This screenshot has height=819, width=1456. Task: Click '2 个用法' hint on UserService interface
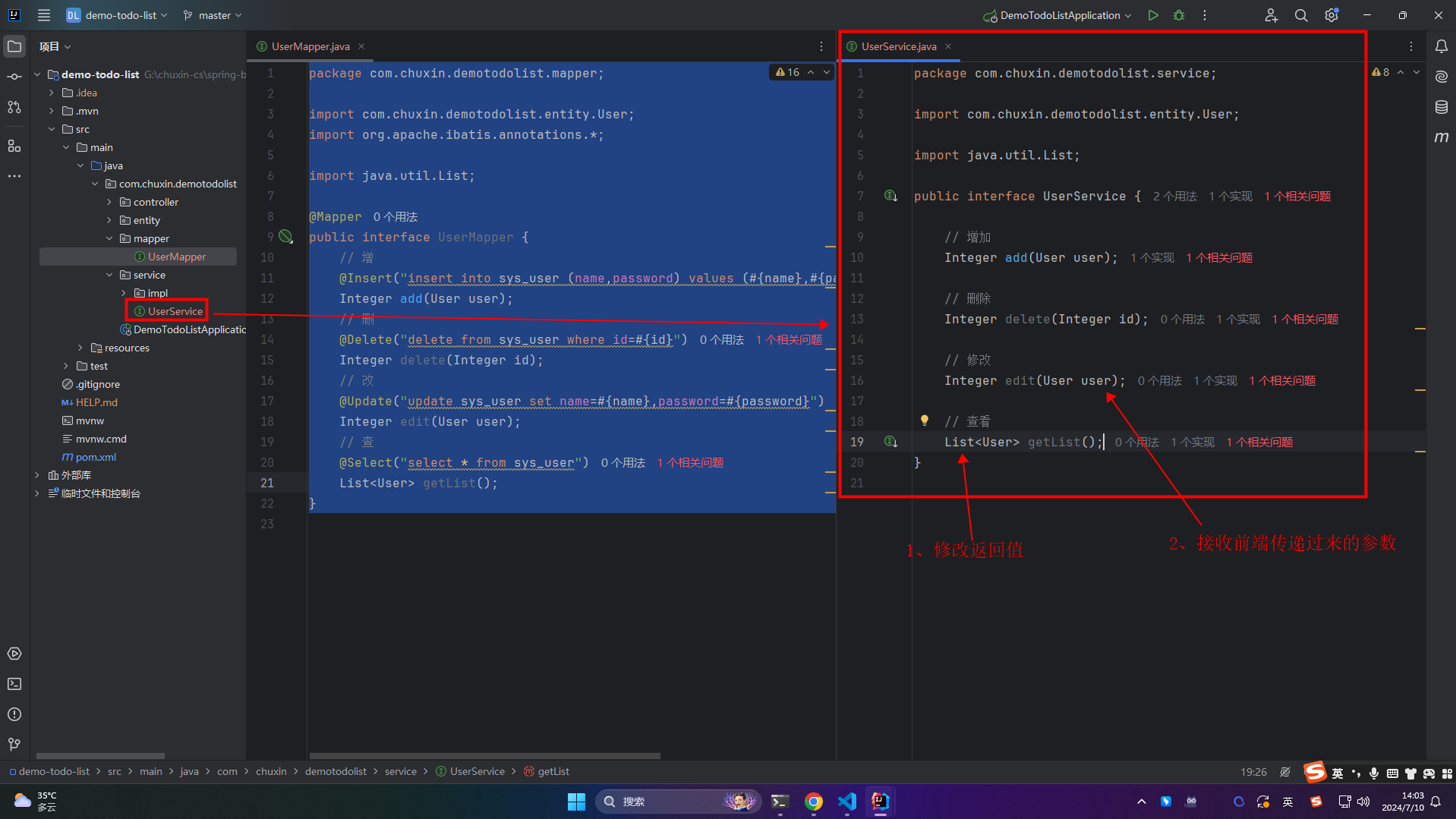pos(1174,196)
